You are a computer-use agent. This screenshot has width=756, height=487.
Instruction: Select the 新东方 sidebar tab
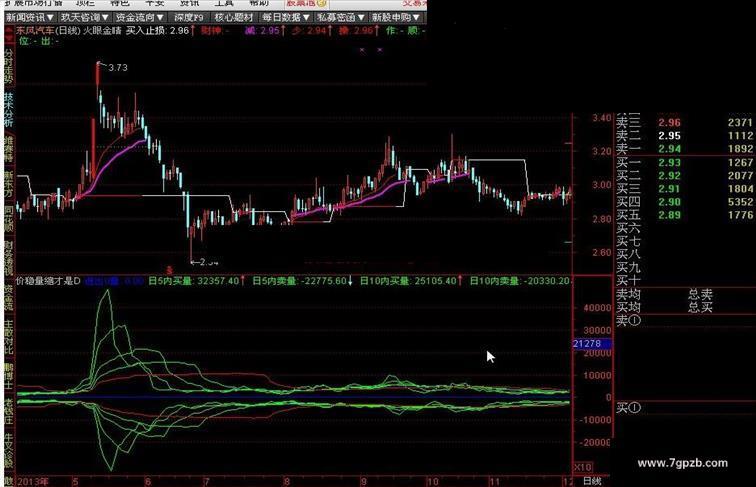(9, 184)
